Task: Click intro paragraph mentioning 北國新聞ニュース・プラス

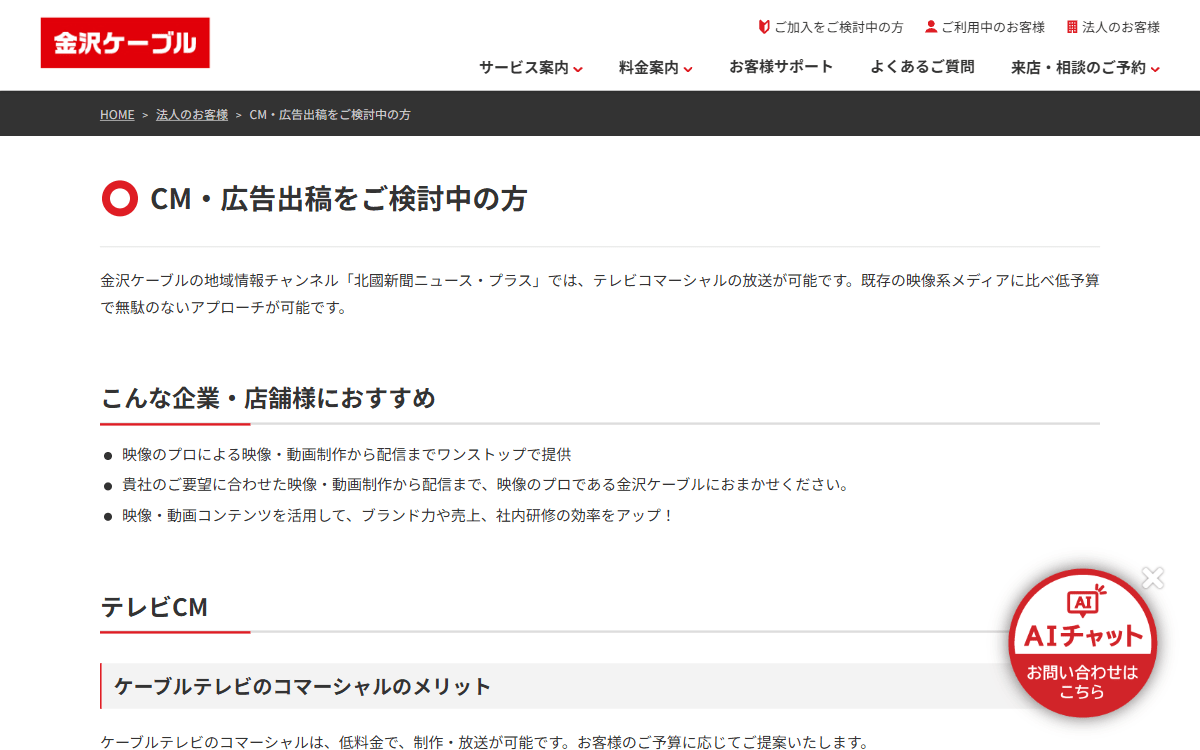Action: (x=600, y=294)
